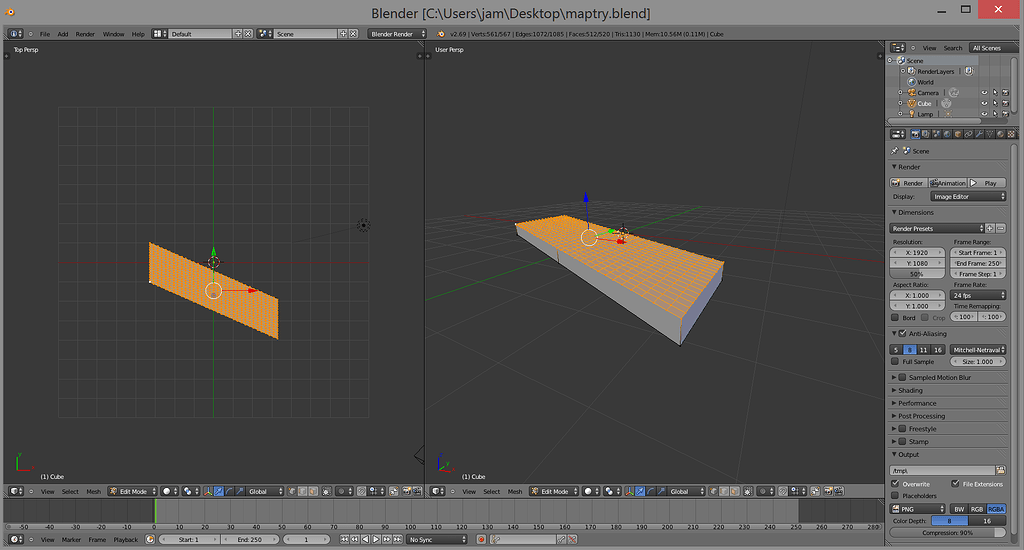Enable the Placeholders checkbox

pyautogui.click(x=895, y=495)
